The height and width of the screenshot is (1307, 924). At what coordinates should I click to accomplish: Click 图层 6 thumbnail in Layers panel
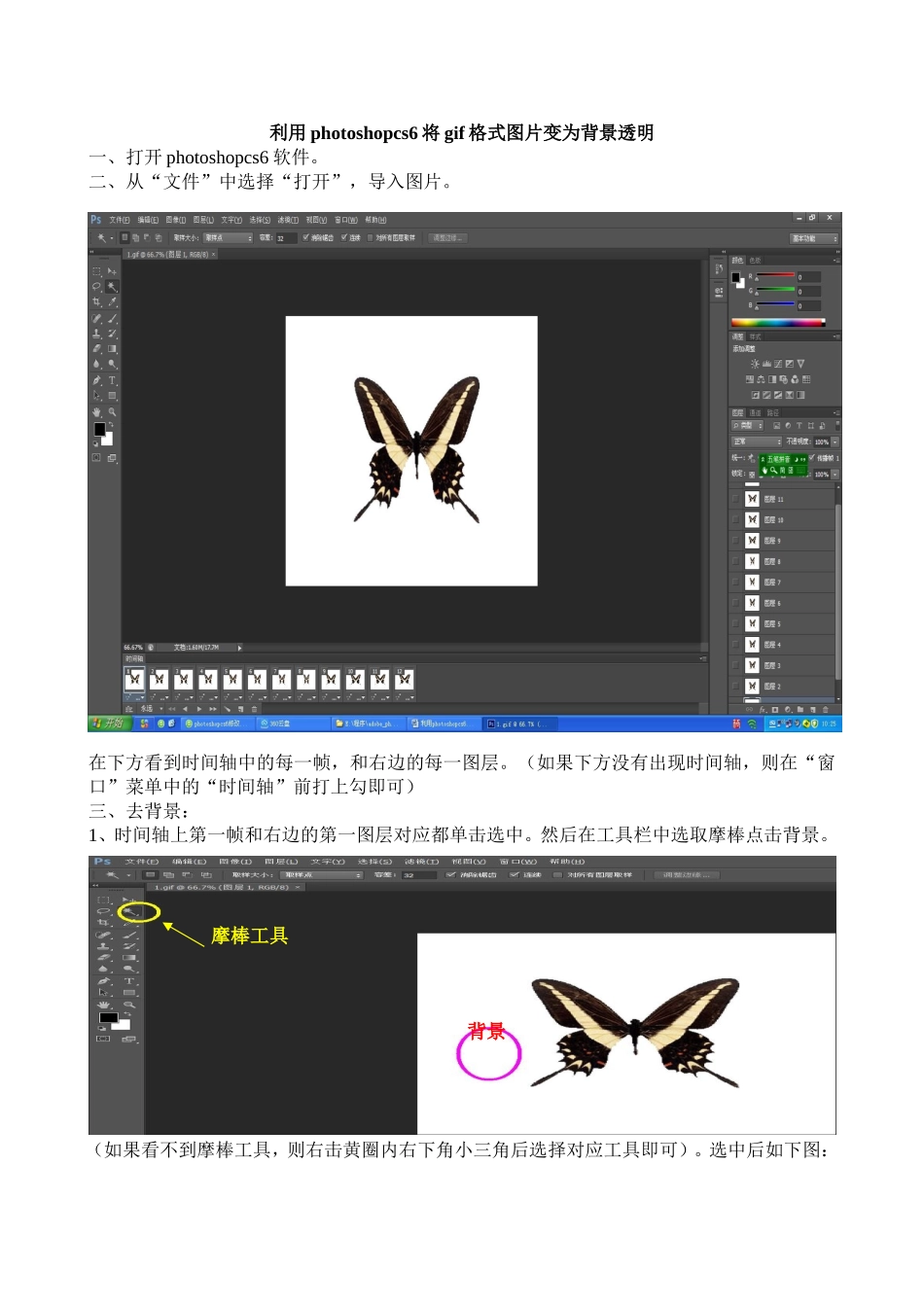[752, 603]
